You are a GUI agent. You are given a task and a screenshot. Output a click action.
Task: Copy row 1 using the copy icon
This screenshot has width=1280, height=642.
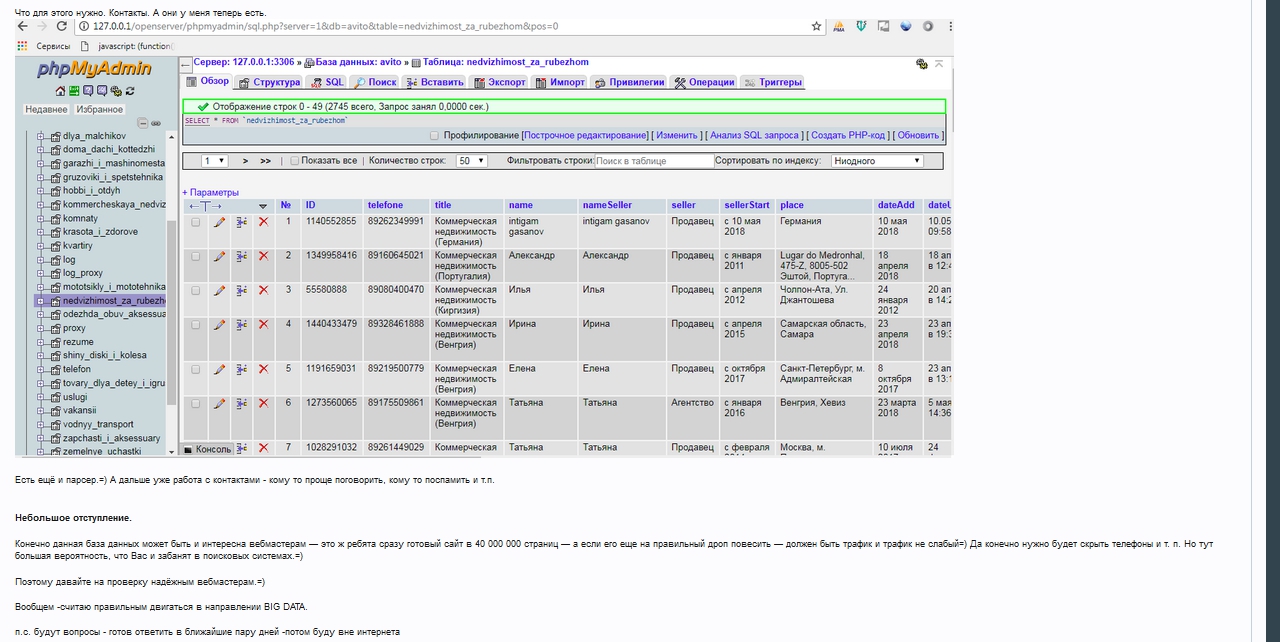242,222
